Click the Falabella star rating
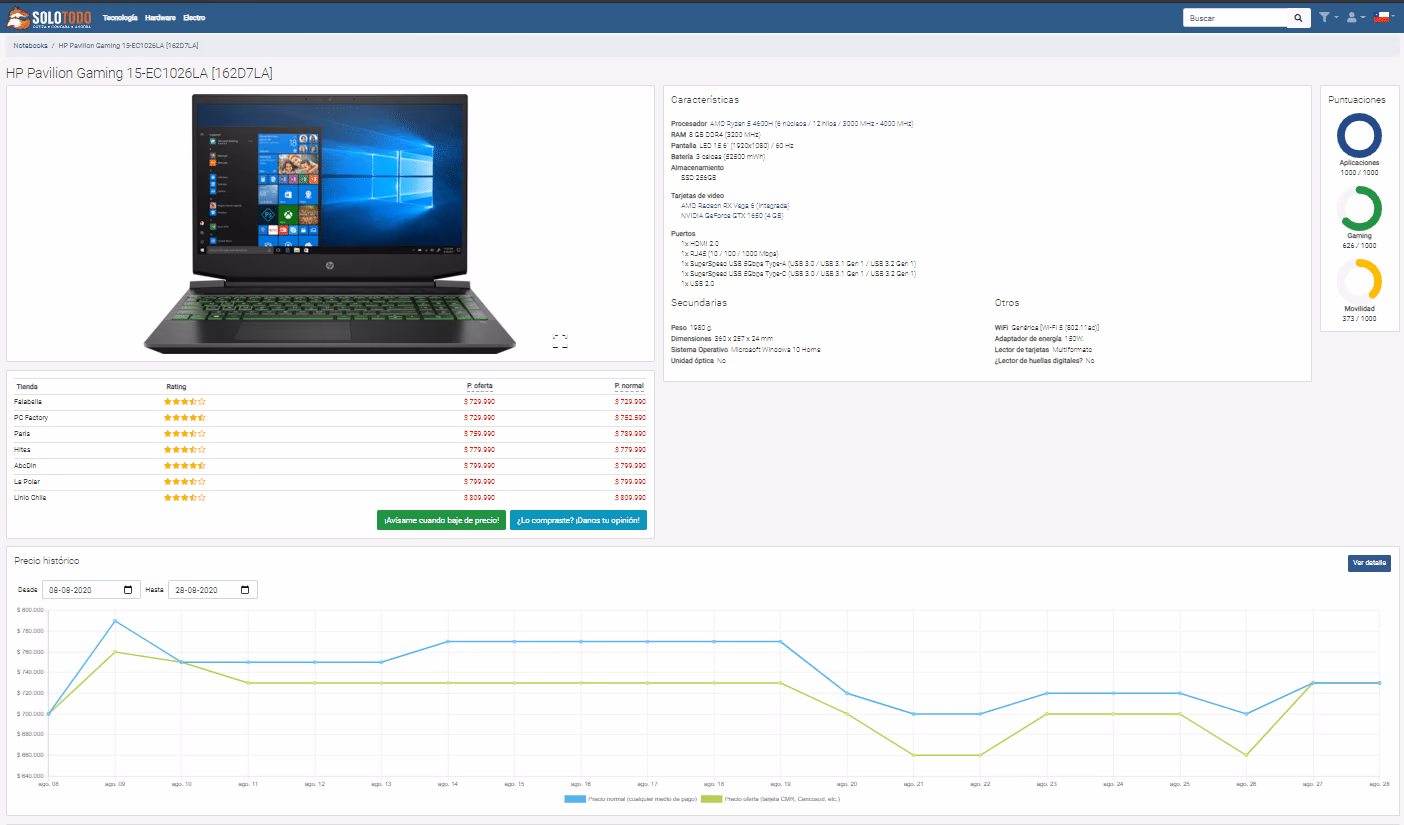Screen dimensions: 1404x825 click(185, 402)
